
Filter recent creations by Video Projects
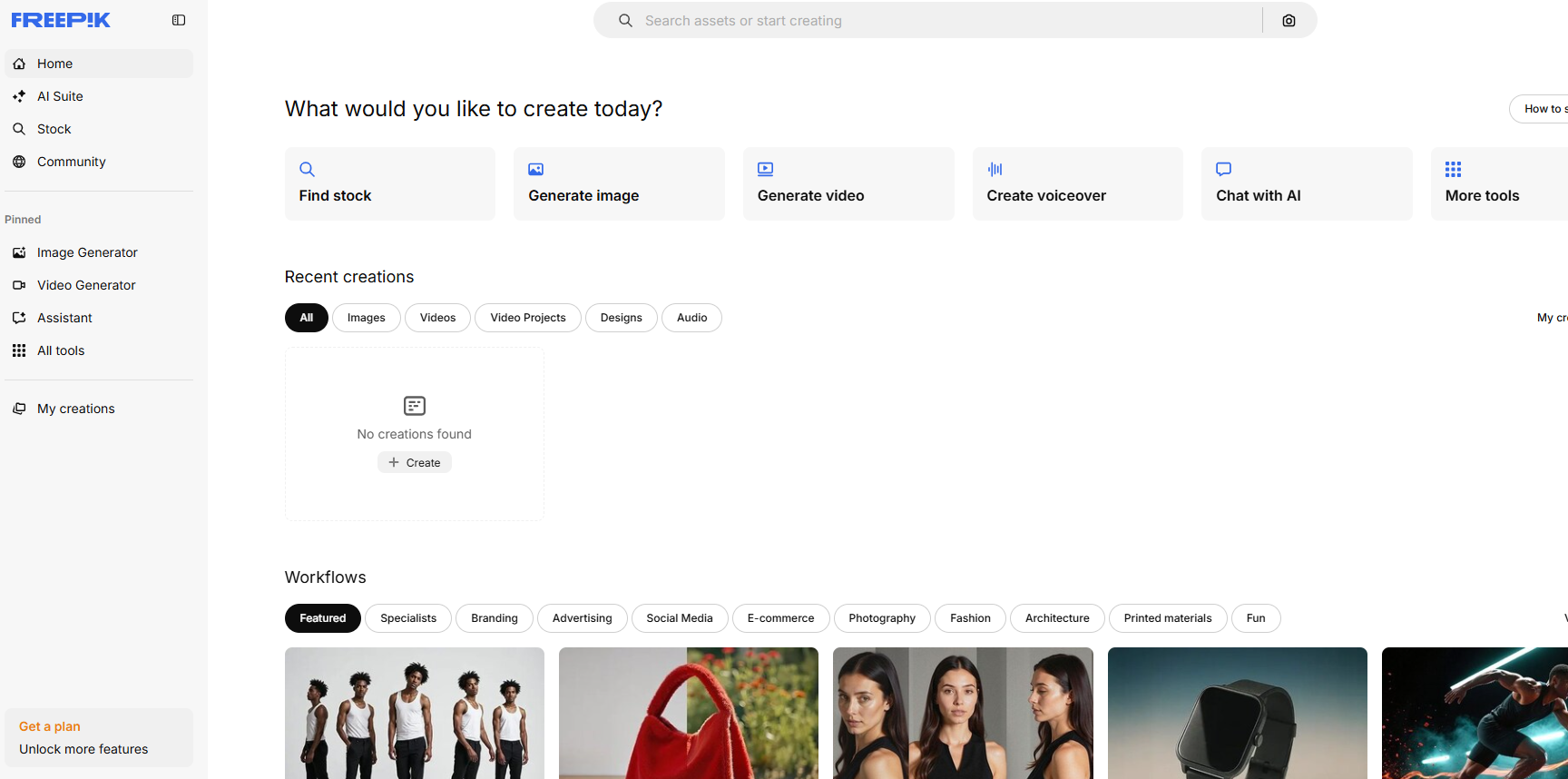[x=527, y=318]
